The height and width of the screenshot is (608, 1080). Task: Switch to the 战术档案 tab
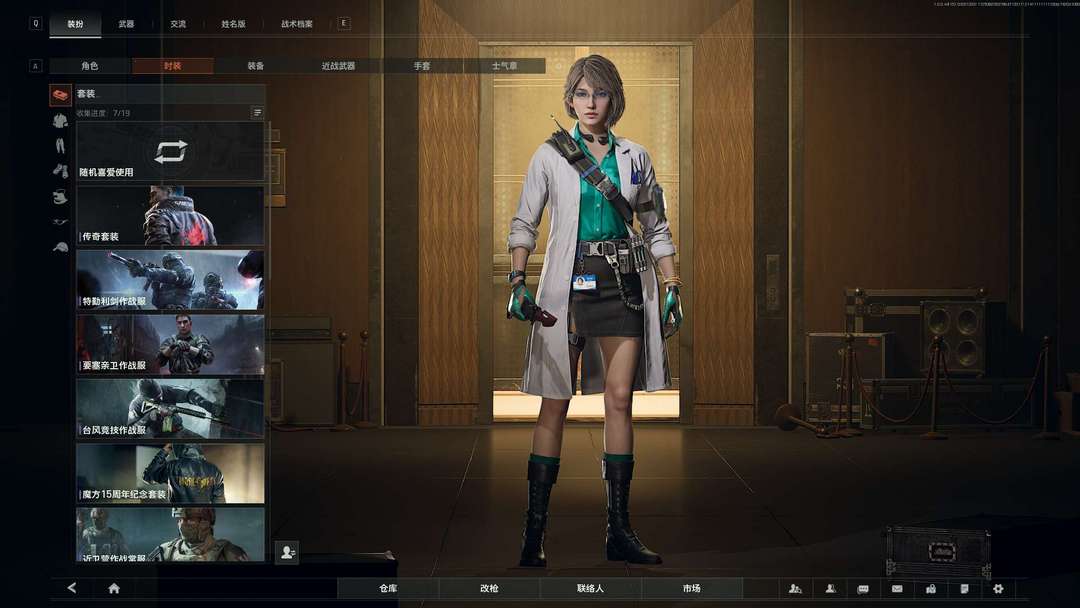[296, 24]
